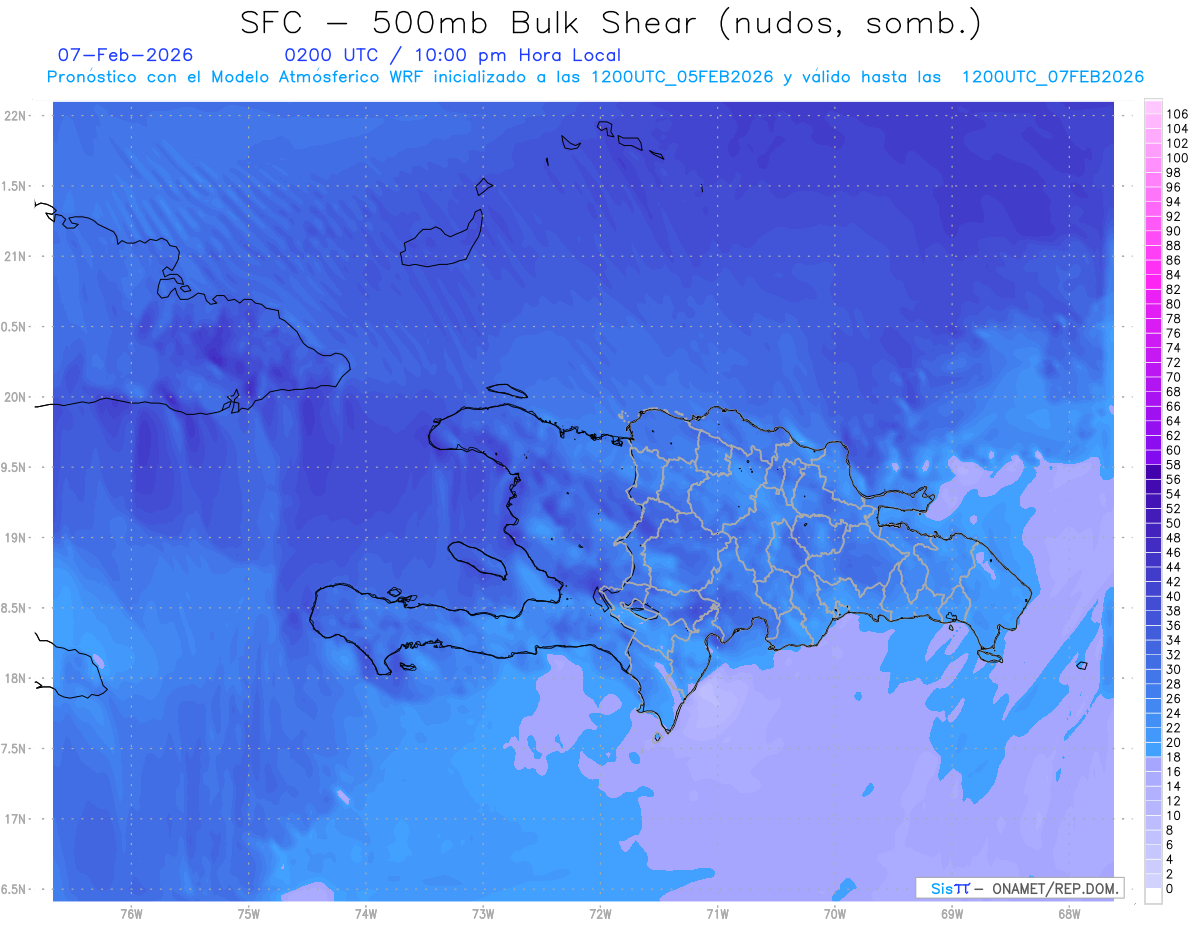Click the '28' value on the color scale

pos(1173,684)
